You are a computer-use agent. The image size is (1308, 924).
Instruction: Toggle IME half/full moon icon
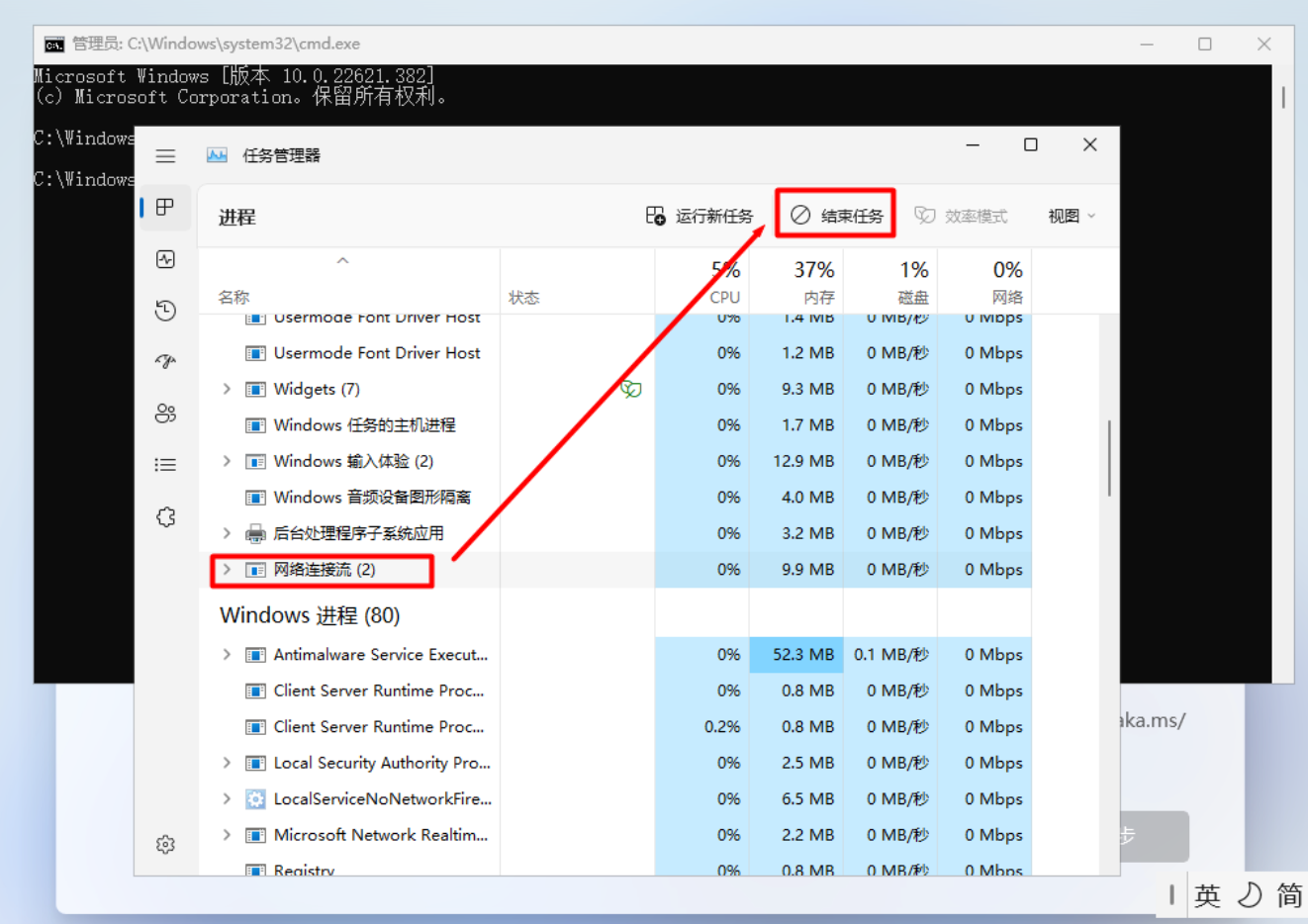1250,895
